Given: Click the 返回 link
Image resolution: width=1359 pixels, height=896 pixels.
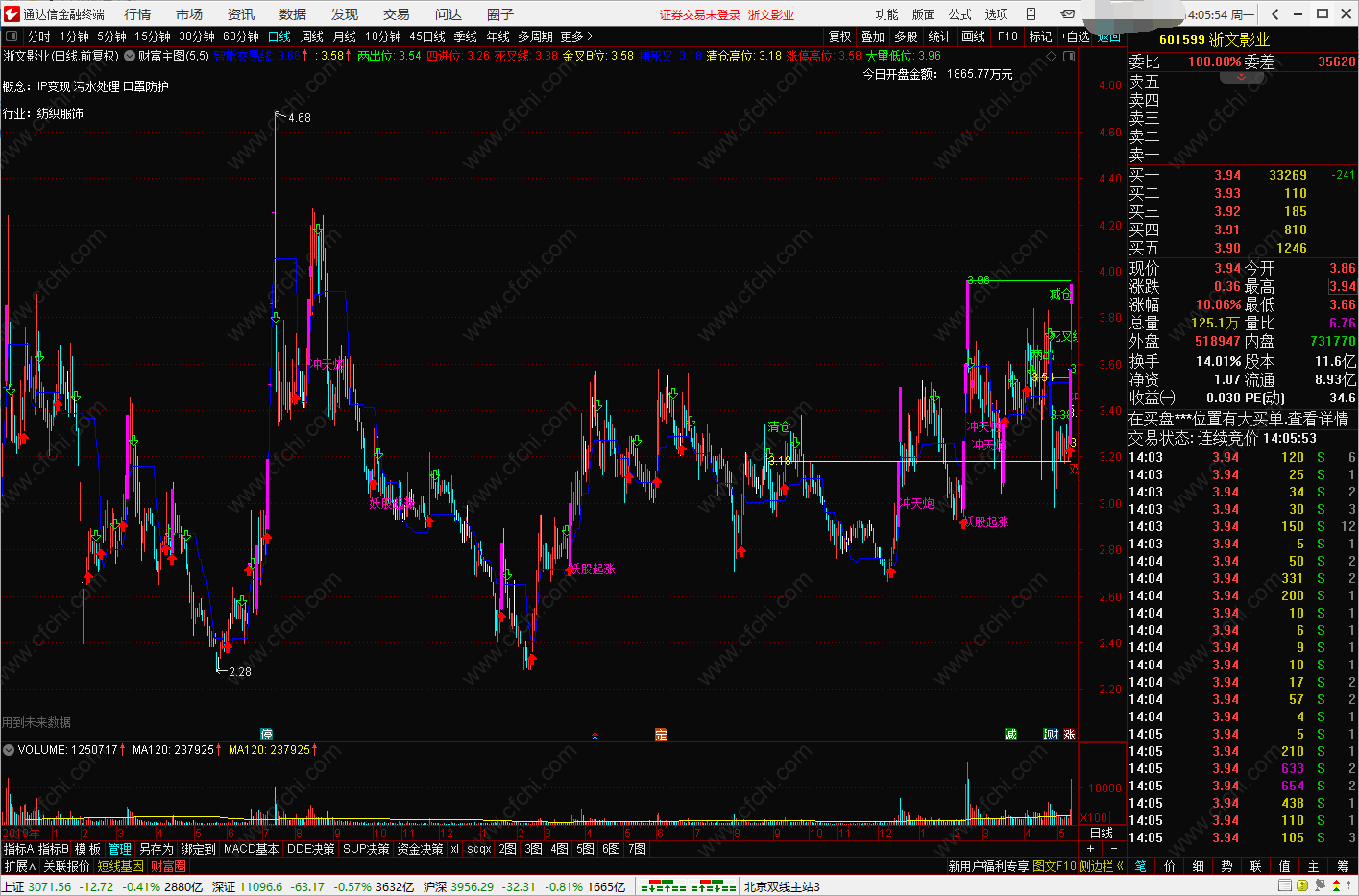Looking at the screenshot, I should (x=1108, y=36).
